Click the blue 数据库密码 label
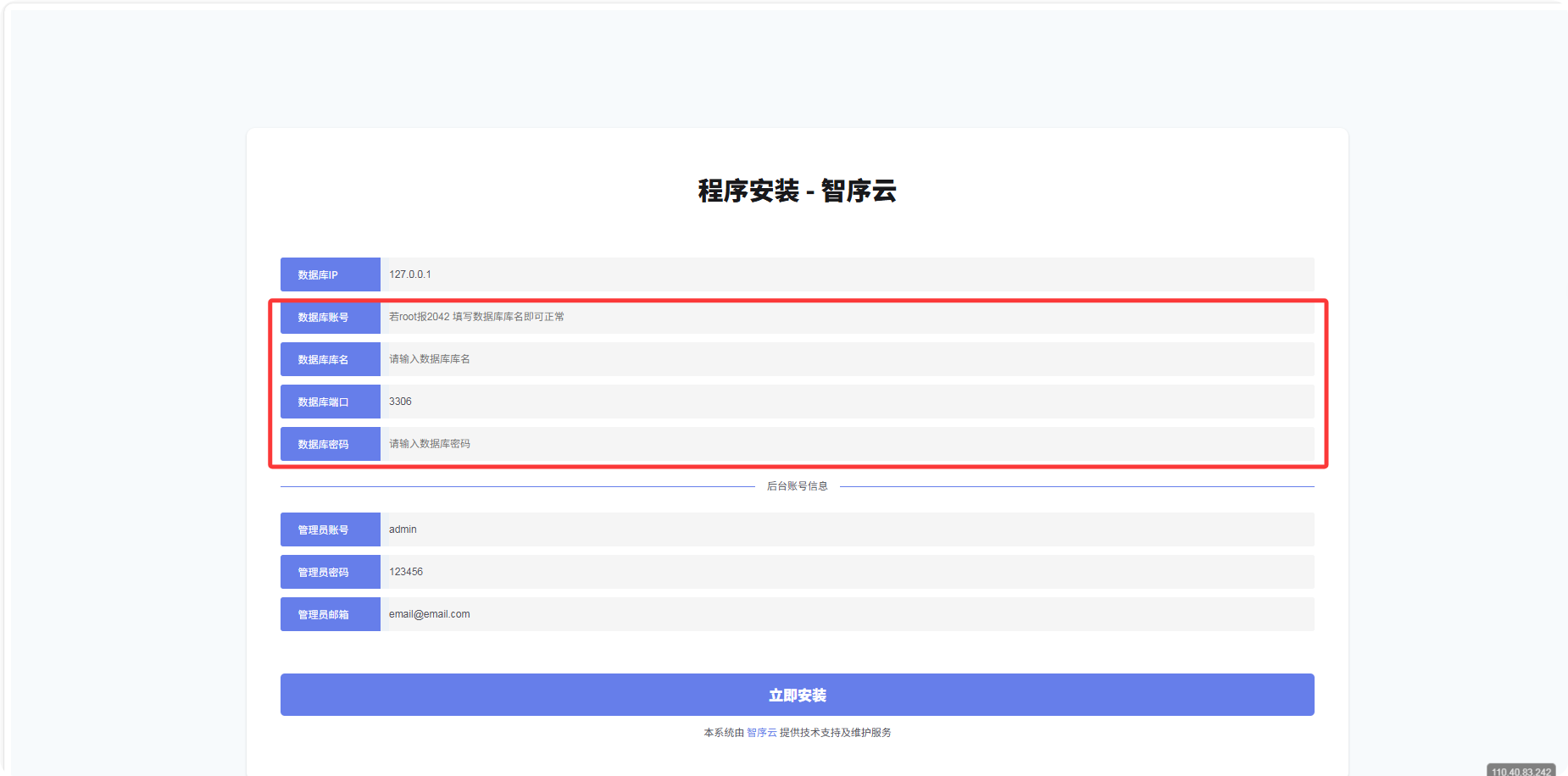This screenshot has height=776, width=1568. point(330,444)
